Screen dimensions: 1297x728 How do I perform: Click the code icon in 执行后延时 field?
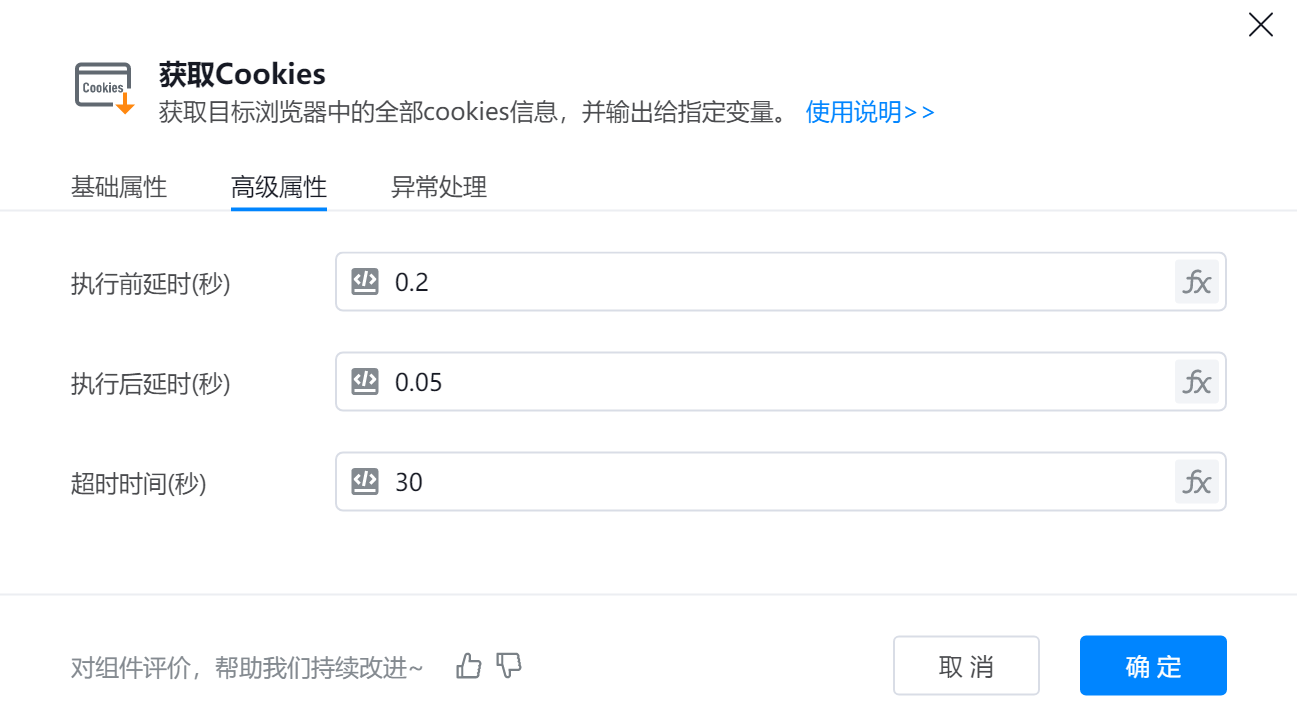point(365,382)
